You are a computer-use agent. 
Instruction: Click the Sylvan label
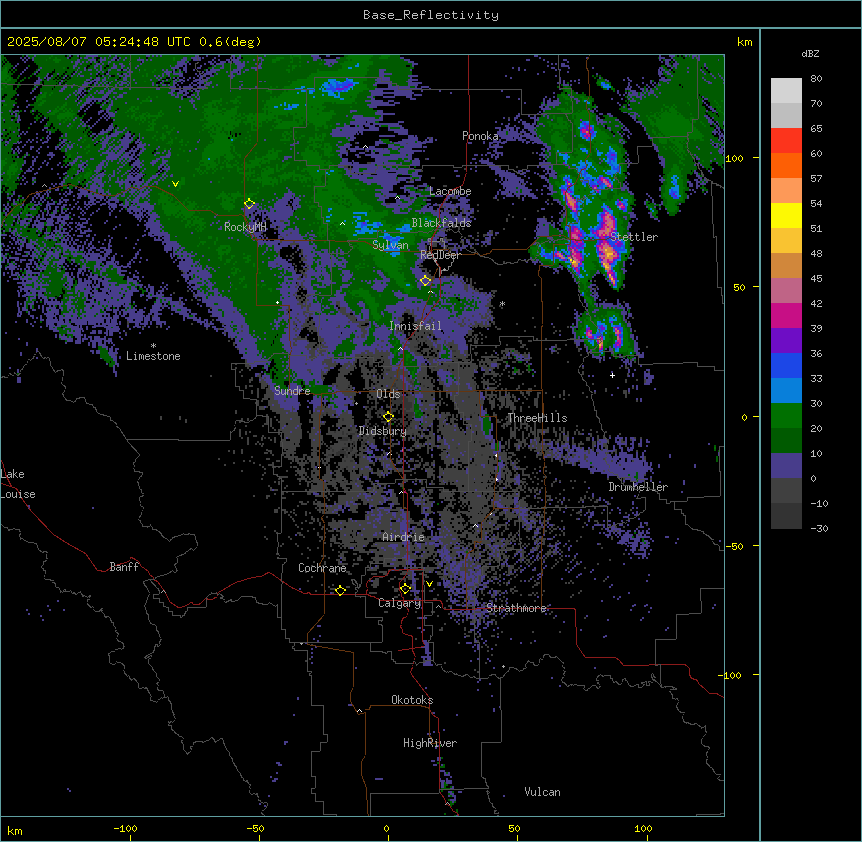click(x=390, y=245)
